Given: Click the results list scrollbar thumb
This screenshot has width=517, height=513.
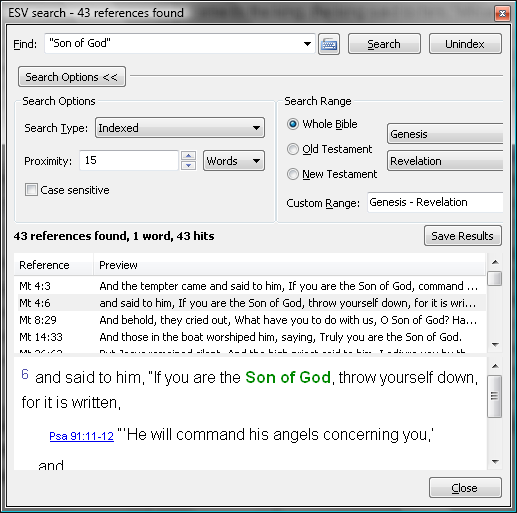Looking at the screenshot, I should [x=495, y=279].
